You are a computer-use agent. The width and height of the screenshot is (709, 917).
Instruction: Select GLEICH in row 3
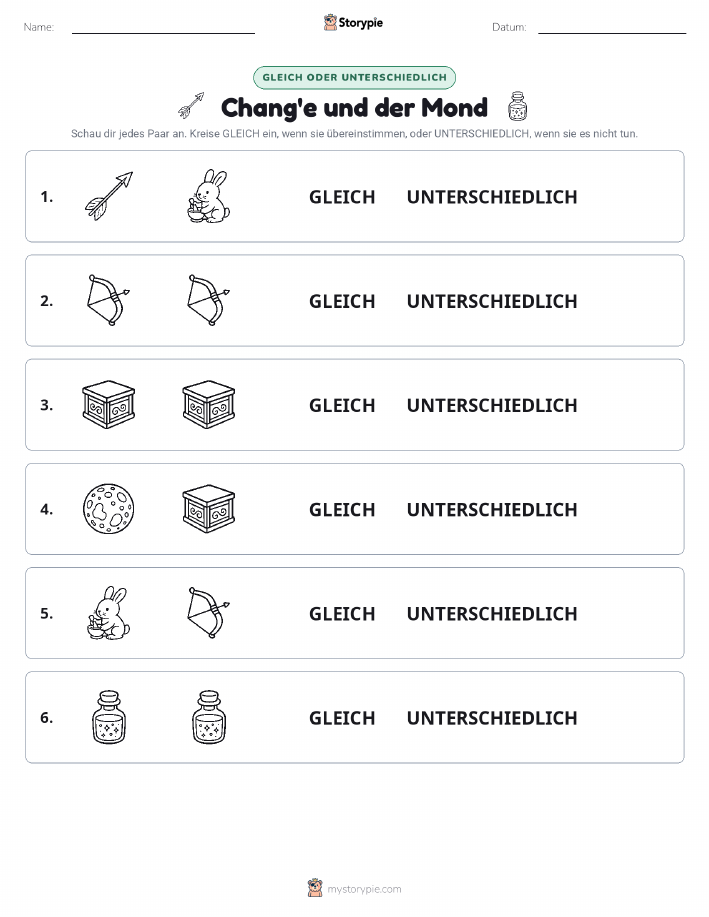tap(342, 405)
